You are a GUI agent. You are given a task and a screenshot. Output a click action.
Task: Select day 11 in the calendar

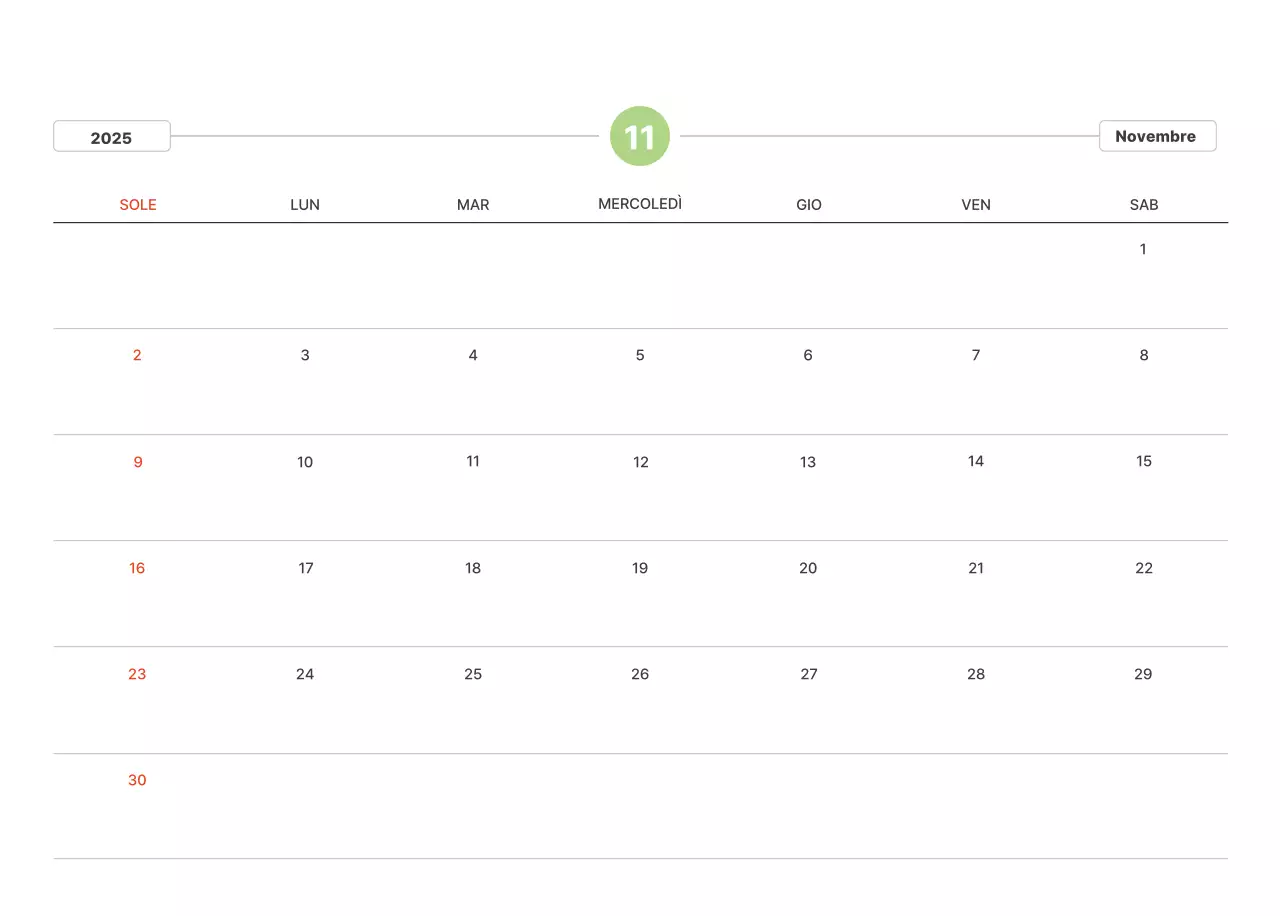[473, 461]
